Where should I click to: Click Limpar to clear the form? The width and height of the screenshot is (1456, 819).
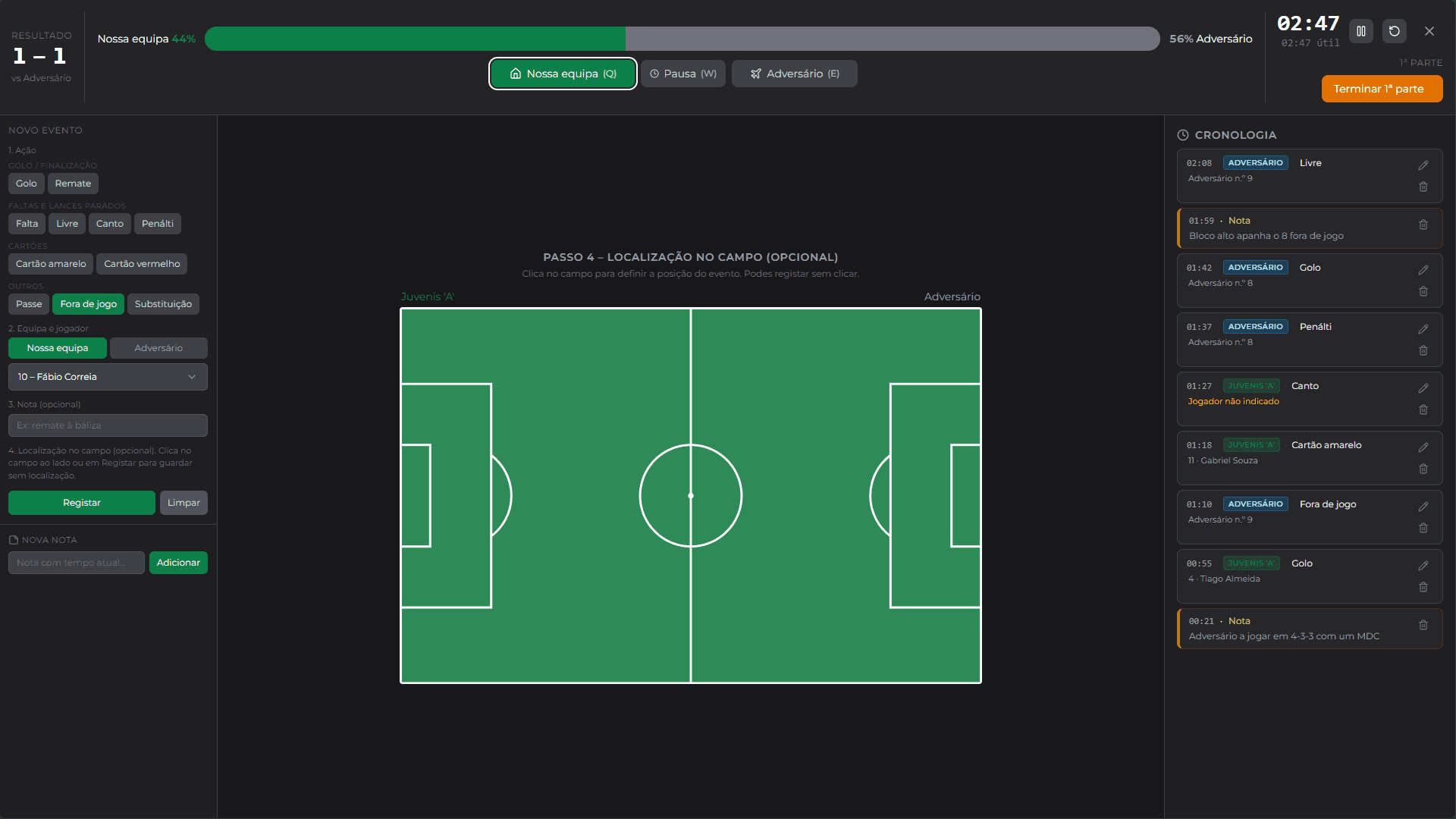(184, 503)
